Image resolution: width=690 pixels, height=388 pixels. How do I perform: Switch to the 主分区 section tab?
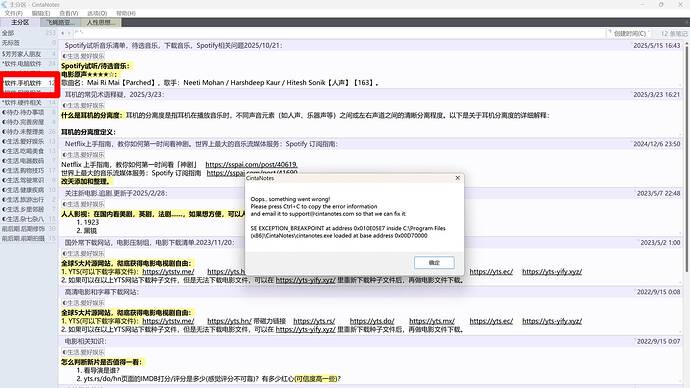(x=20, y=22)
